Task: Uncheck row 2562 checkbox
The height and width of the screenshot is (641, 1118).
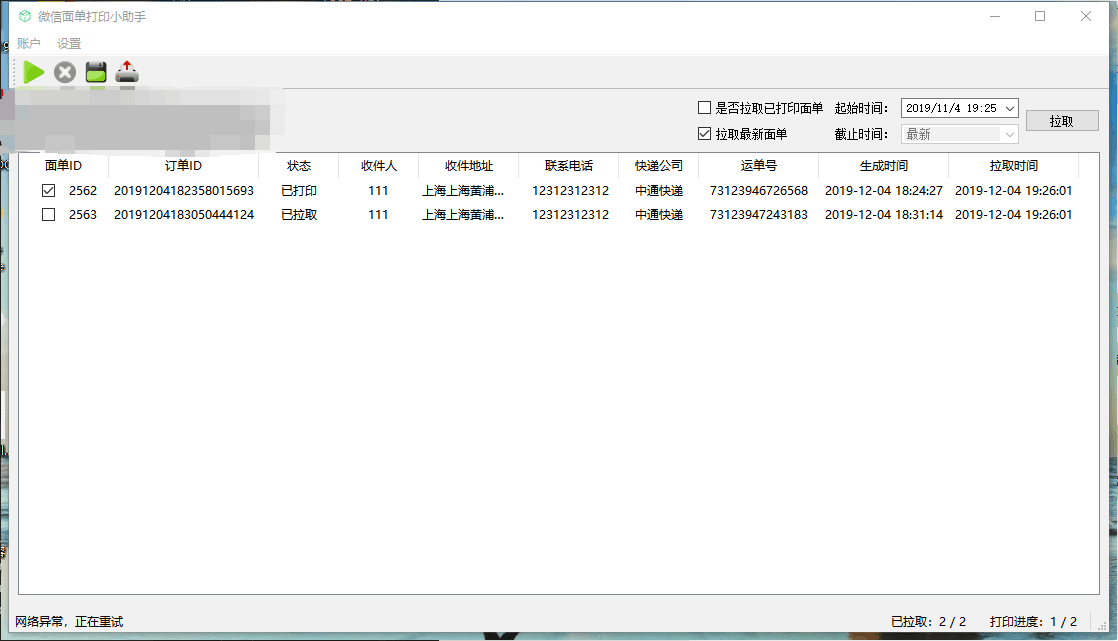Action: tap(48, 190)
